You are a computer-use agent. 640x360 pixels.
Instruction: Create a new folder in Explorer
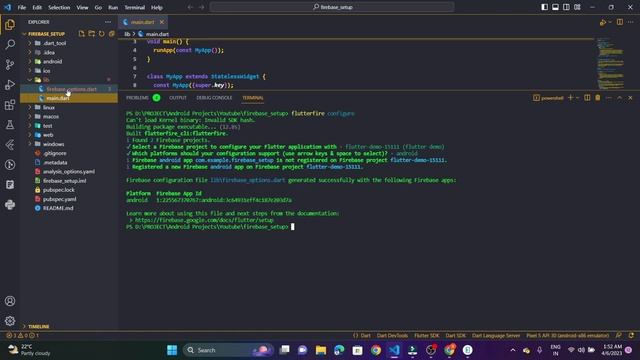pyautogui.click(x=91, y=34)
